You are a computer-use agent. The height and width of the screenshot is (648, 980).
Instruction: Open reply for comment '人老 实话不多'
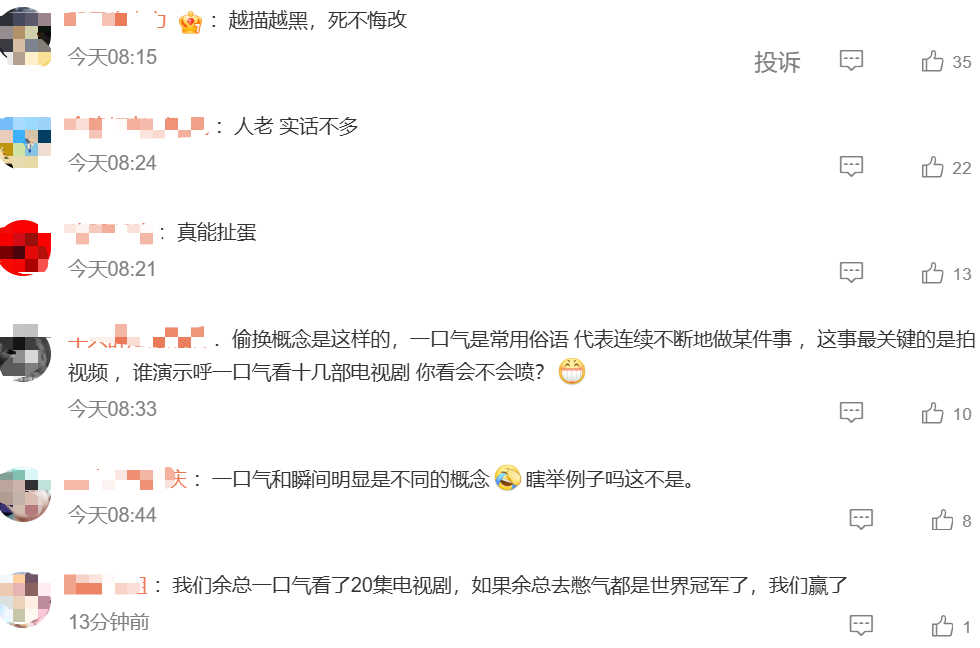pyautogui.click(x=851, y=166)
